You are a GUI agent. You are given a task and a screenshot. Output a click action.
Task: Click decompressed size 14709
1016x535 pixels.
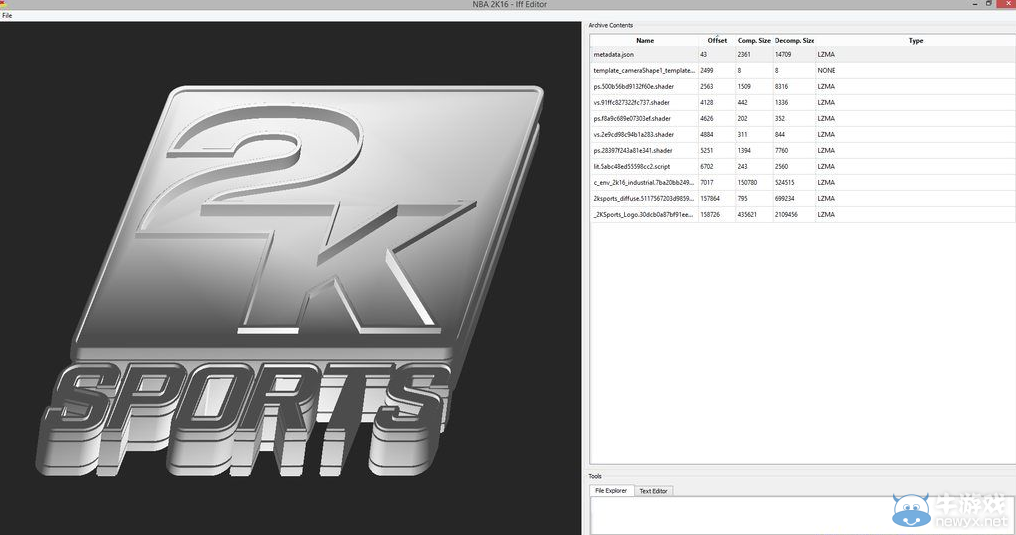783,54
